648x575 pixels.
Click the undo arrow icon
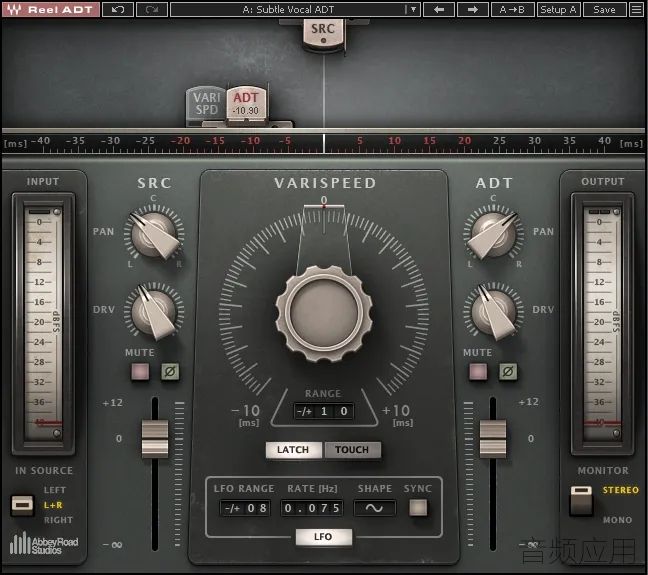click(118, 10)
